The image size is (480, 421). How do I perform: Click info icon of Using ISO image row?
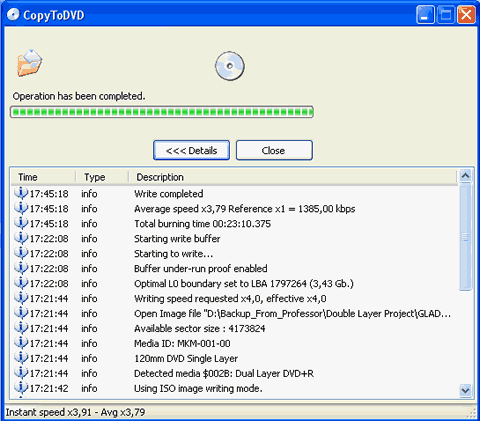point(21,388)
